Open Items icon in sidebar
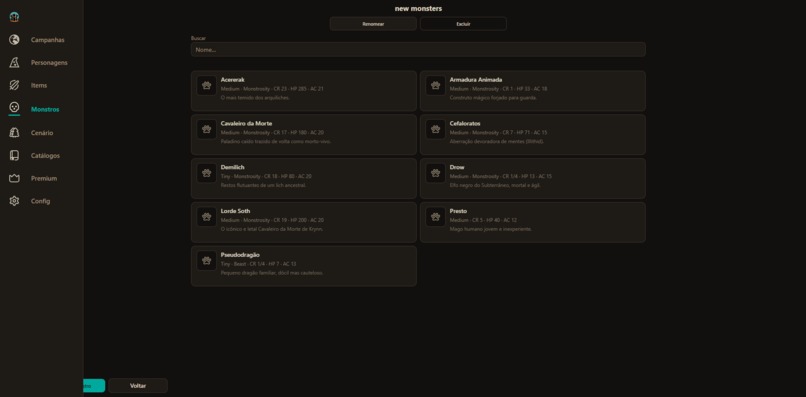The width and height of the screenshot is (806, 397). [14, 85]
